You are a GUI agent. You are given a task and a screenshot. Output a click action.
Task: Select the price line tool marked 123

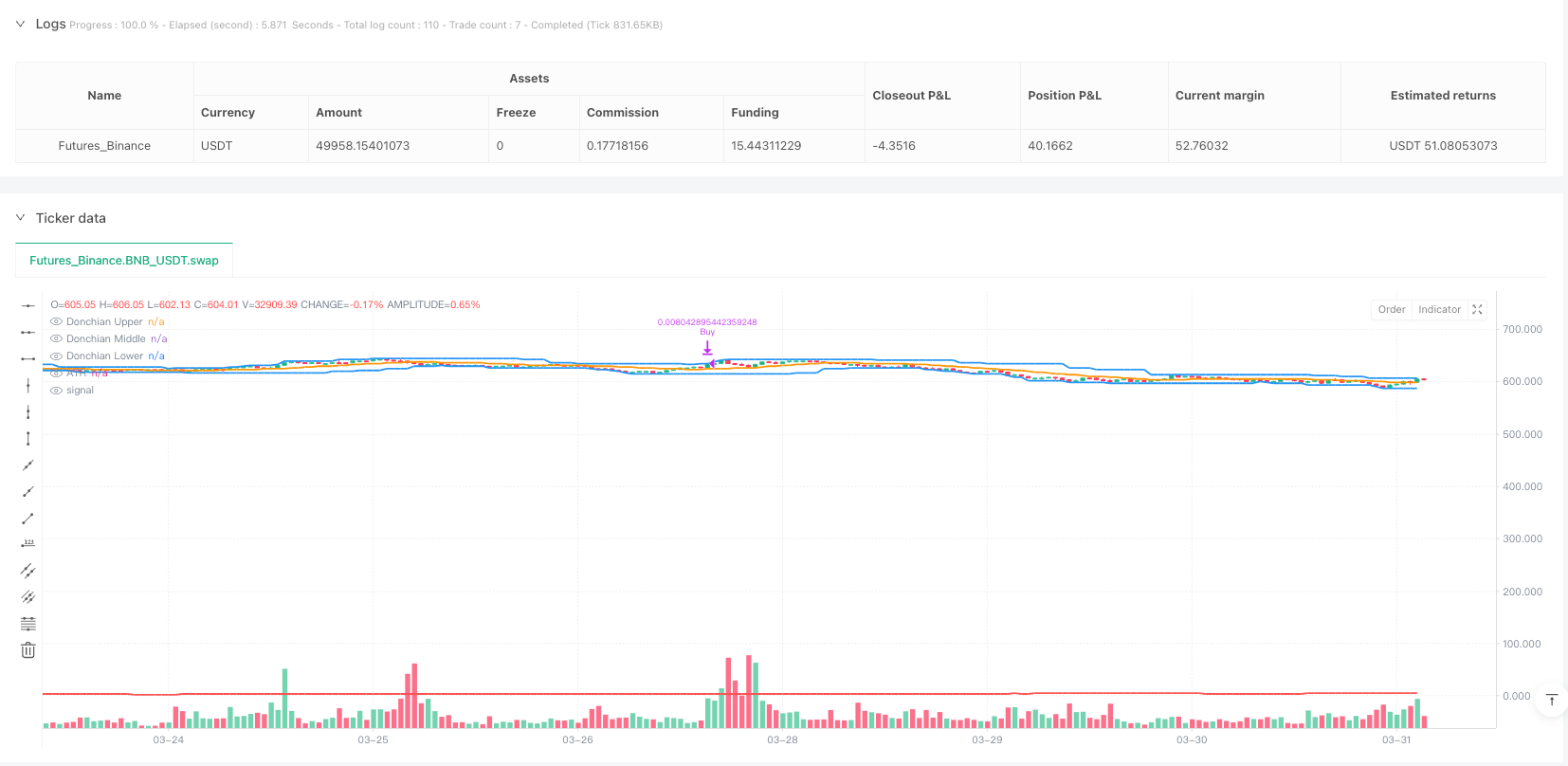[x=28, y=544]
